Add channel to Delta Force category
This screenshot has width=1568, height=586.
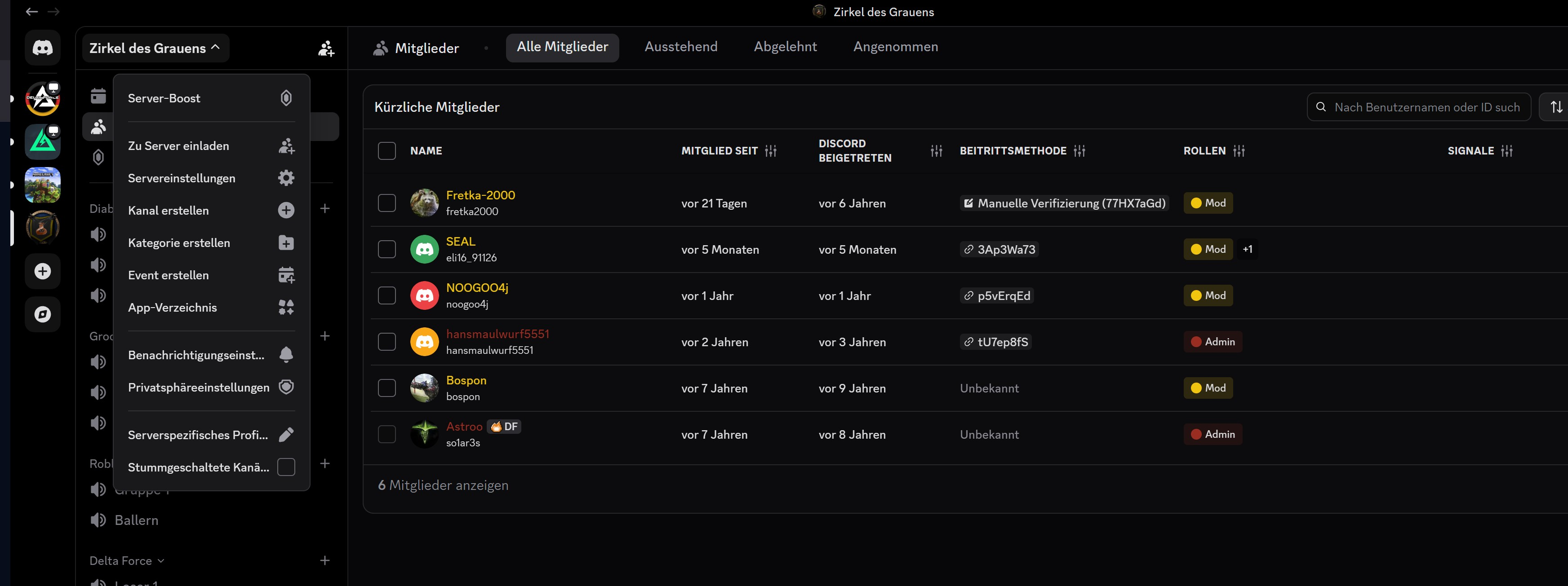pyautogui.click(x=325, y=560)
